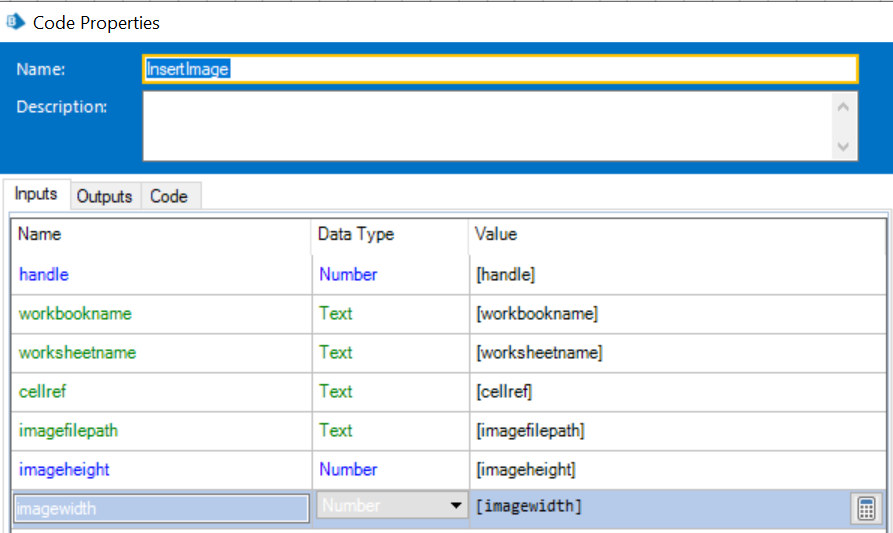
Task: Edit the imagewidth name field
Action: [160, 508]
